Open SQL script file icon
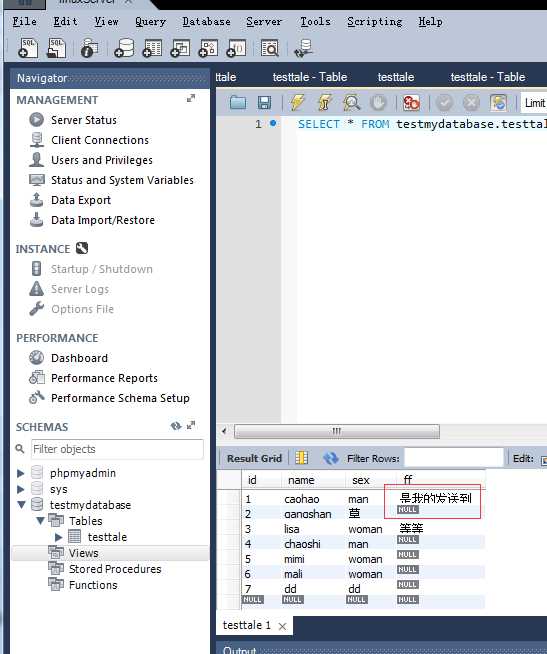Viewport: 547px width, 654px height. point(56,48)
